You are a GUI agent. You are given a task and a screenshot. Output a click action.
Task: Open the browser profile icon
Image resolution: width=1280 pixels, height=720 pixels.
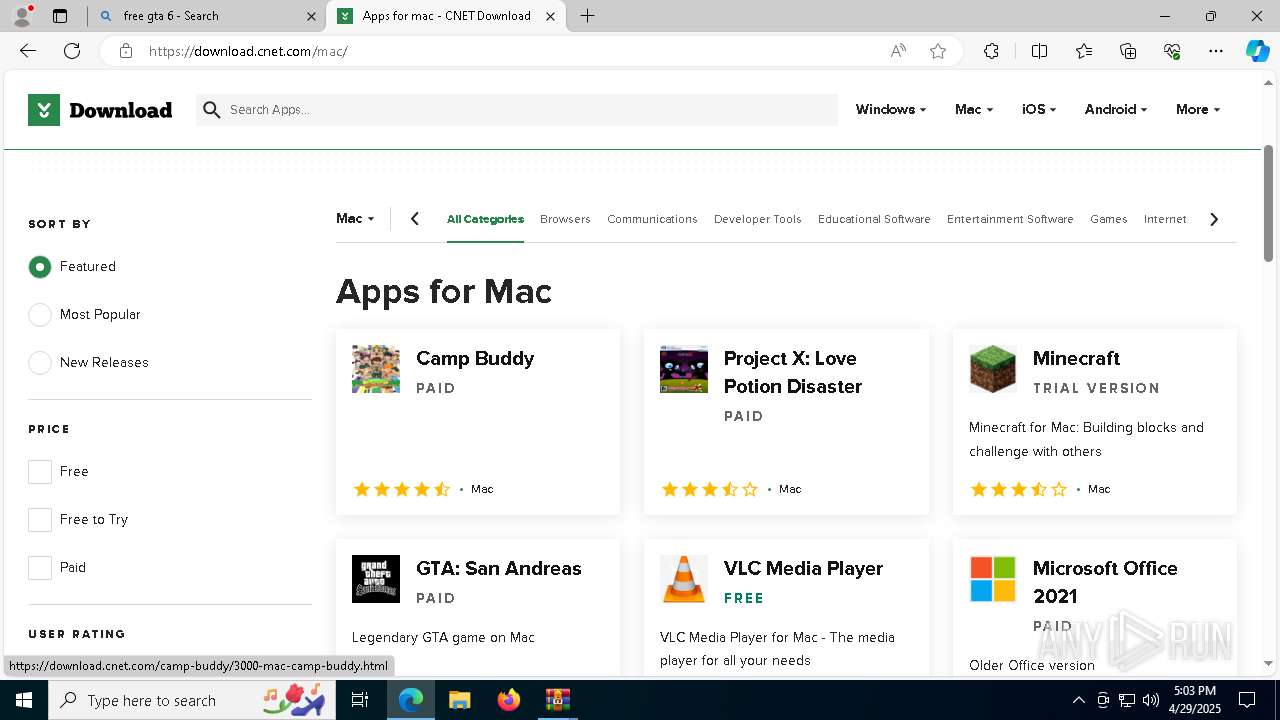pos(22,16)
